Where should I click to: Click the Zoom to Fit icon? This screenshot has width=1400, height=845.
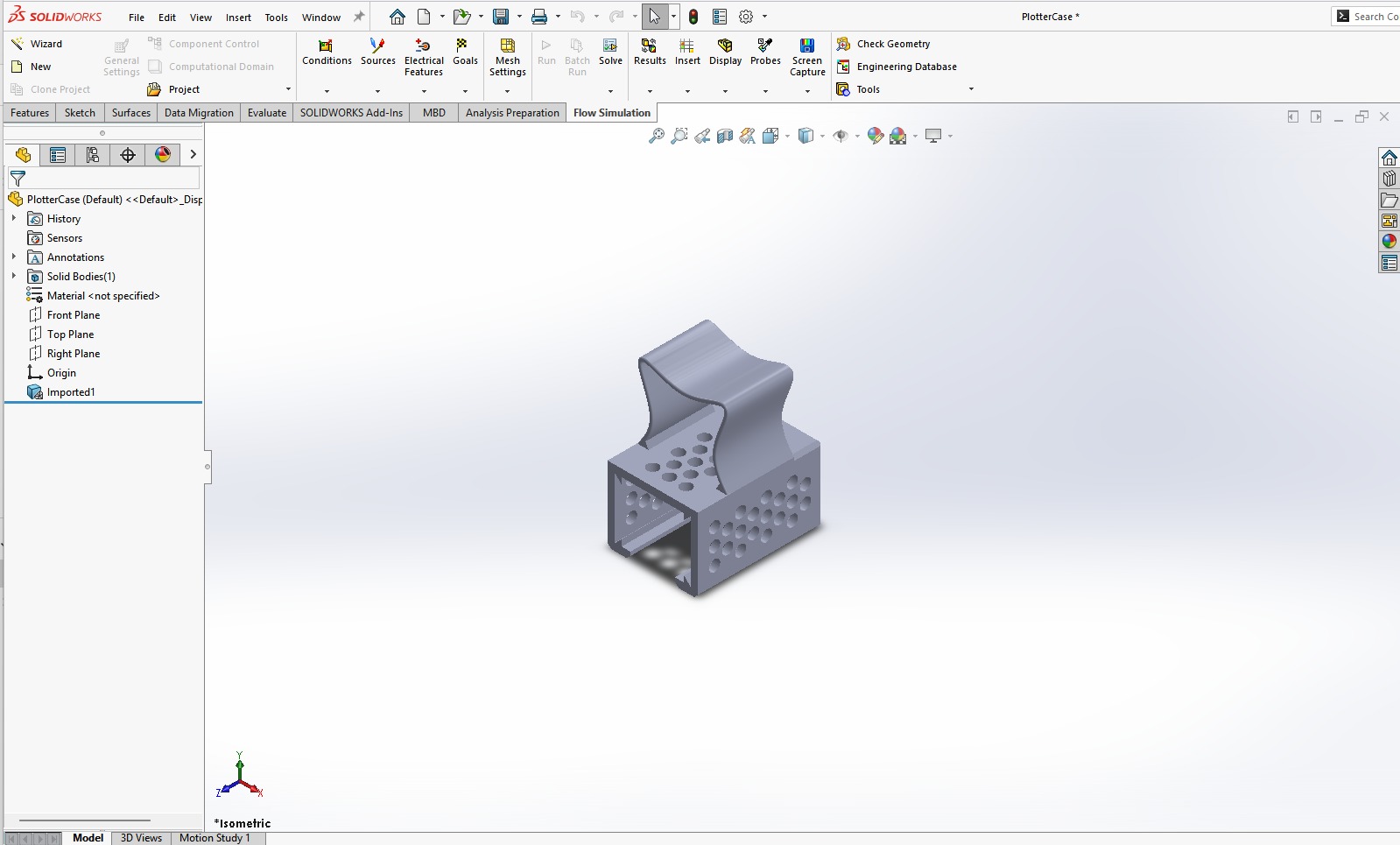(x=656, y=136)
